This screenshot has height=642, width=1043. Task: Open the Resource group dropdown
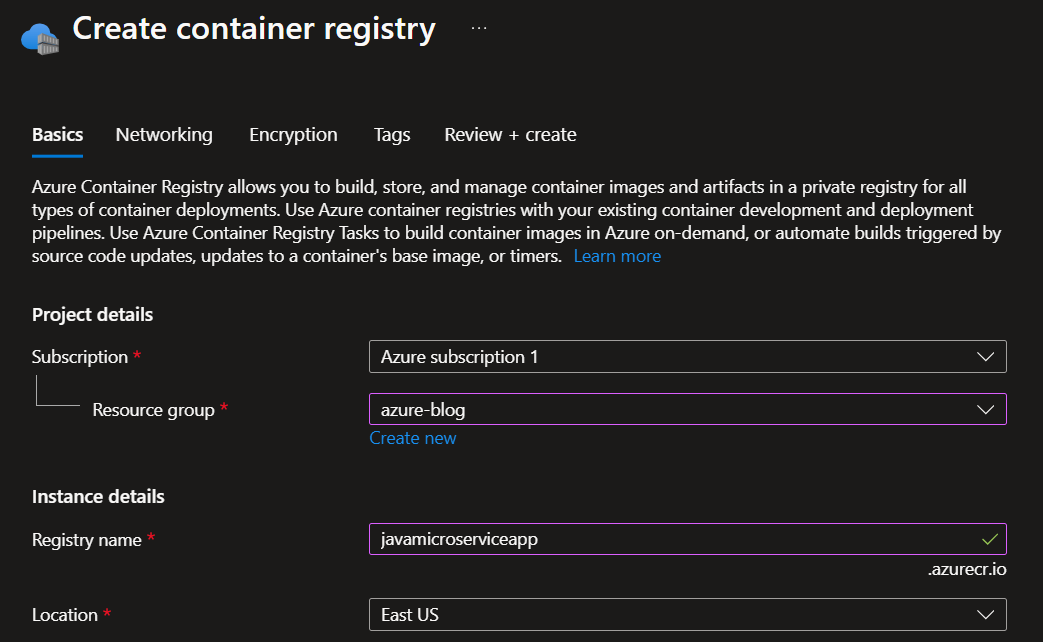(688, 409)
